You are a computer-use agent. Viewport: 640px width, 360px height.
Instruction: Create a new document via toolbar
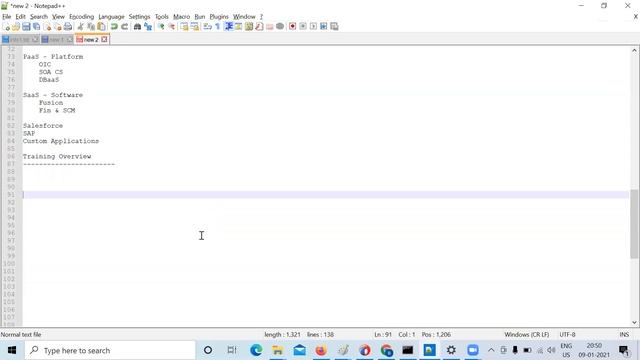tap(6, 27)
